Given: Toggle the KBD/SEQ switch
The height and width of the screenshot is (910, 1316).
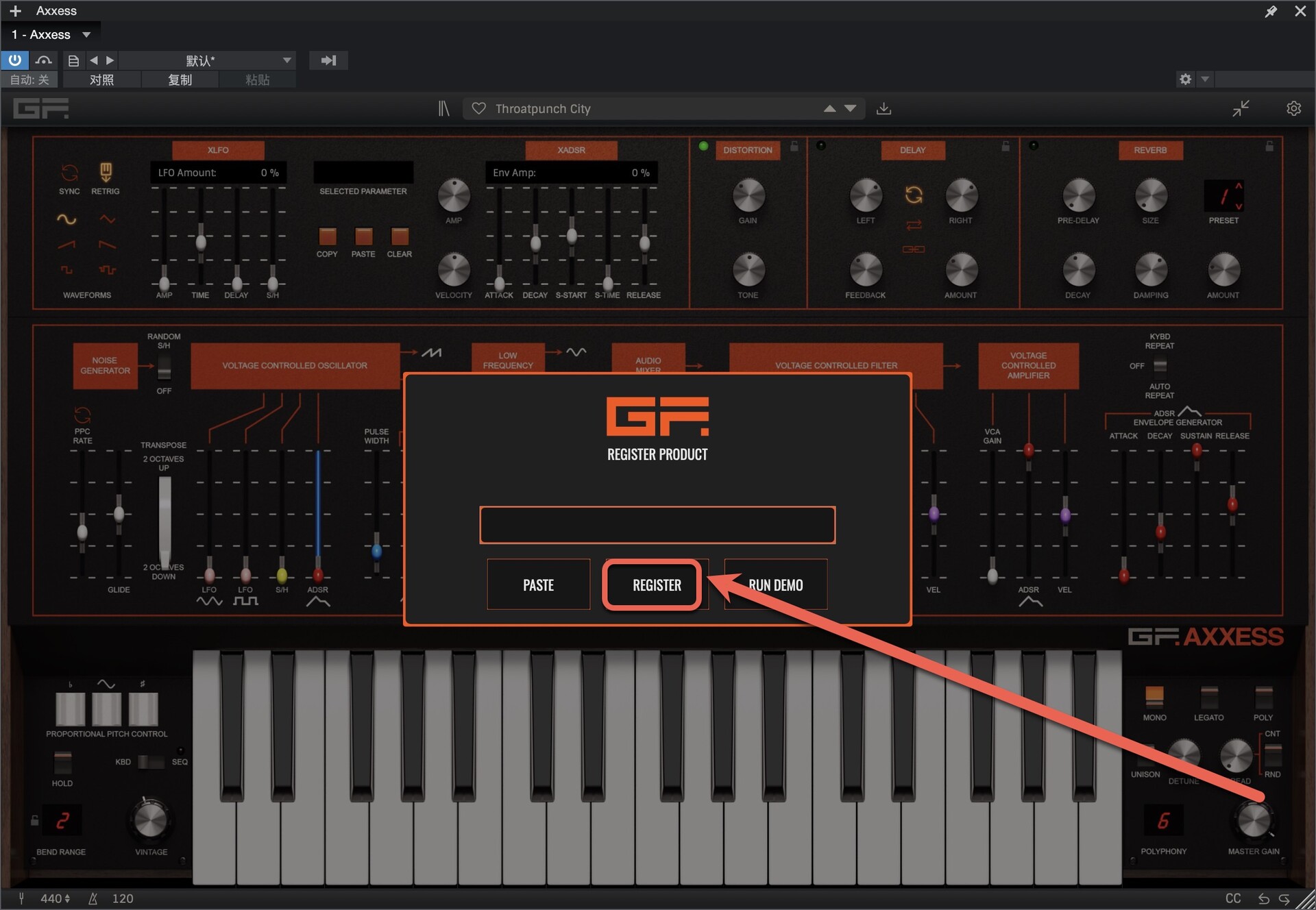Looking at the screenshot, I should 151,761.
